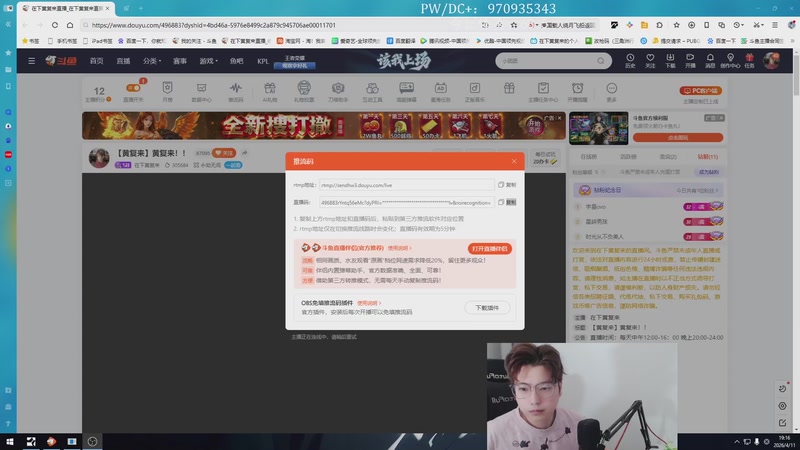Open the 斗鱼官方福利服 game thumbnail
This screenshot has width=800, height=450.
click(598, 128)
